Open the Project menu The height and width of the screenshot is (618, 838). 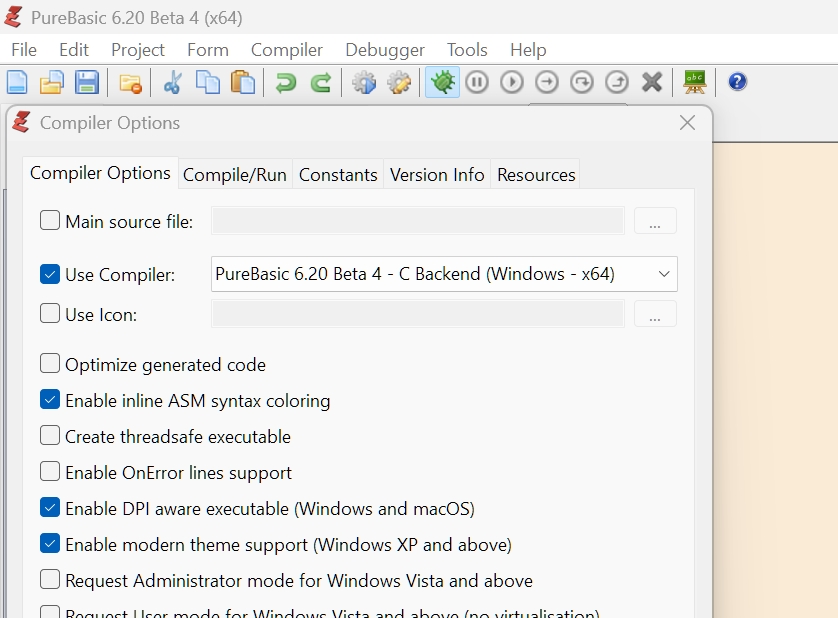[x=138, y=50]
